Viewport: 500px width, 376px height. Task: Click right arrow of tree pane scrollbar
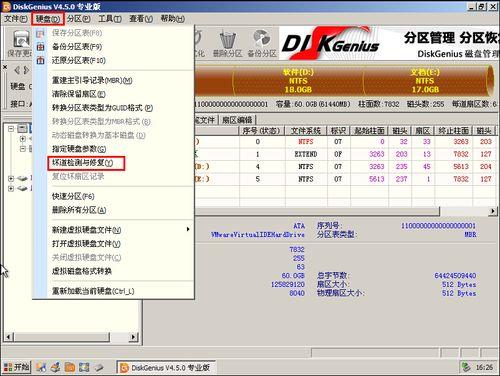tap(133, 337)
